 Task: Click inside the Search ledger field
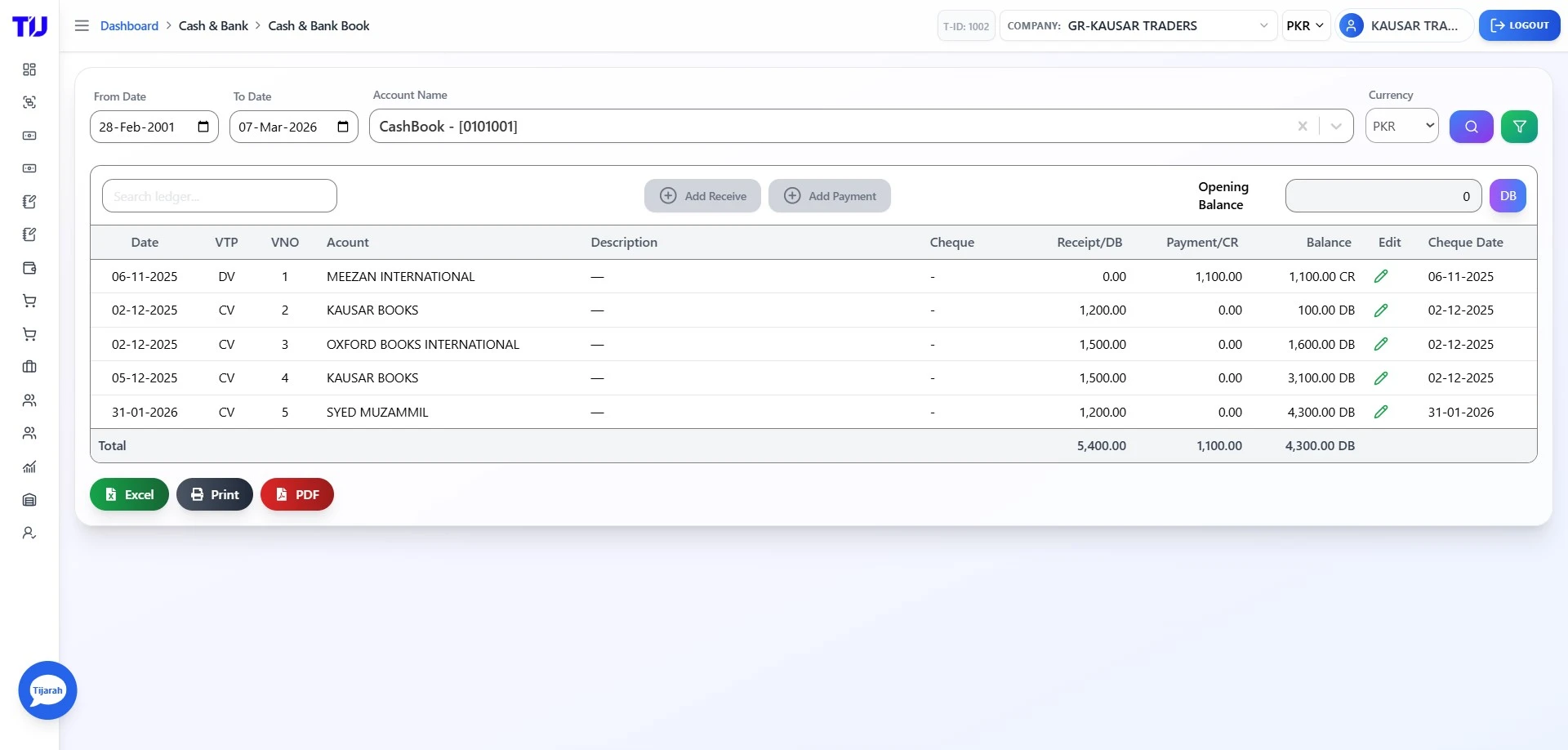click(x=219, y=195)
